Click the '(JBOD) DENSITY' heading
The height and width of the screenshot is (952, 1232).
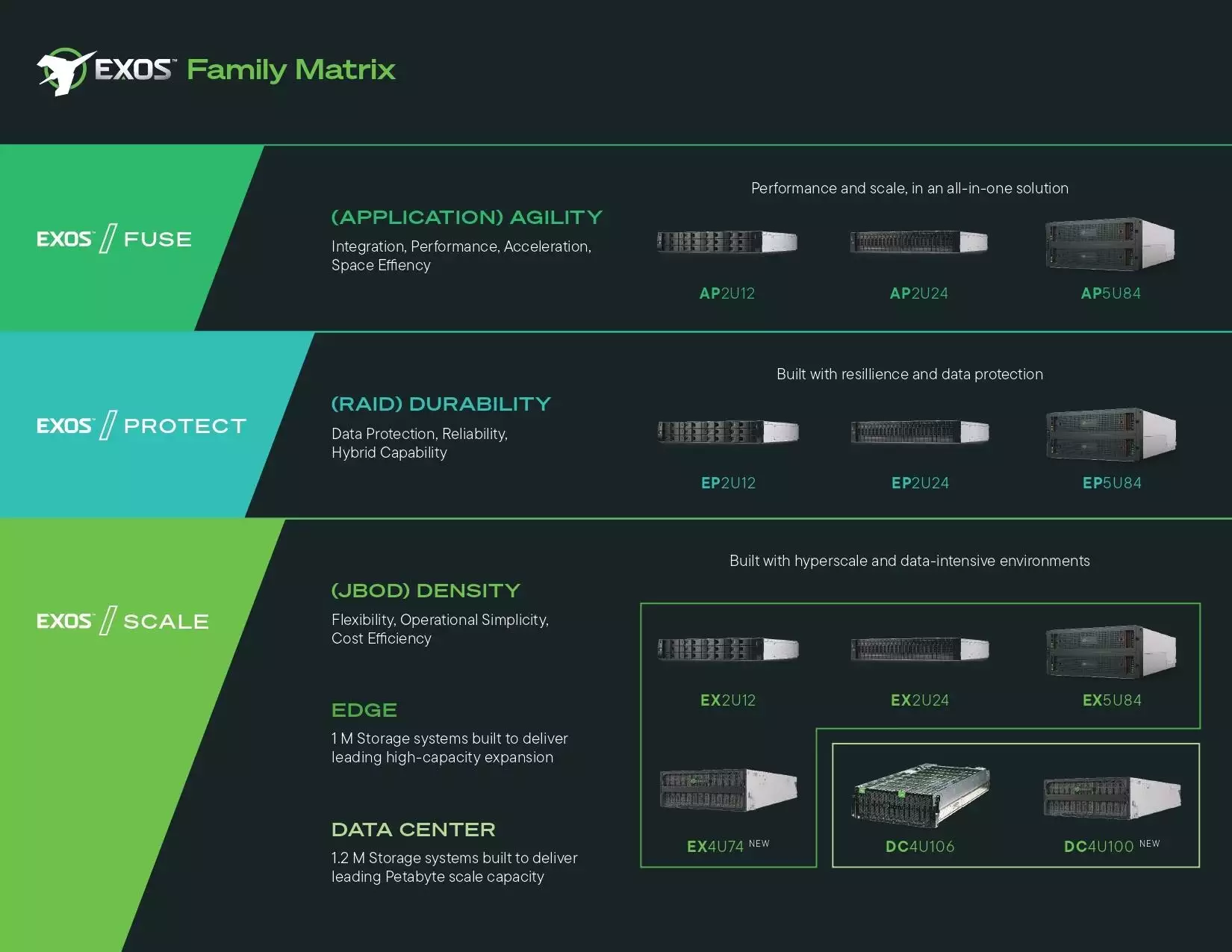tap(426, 591)
